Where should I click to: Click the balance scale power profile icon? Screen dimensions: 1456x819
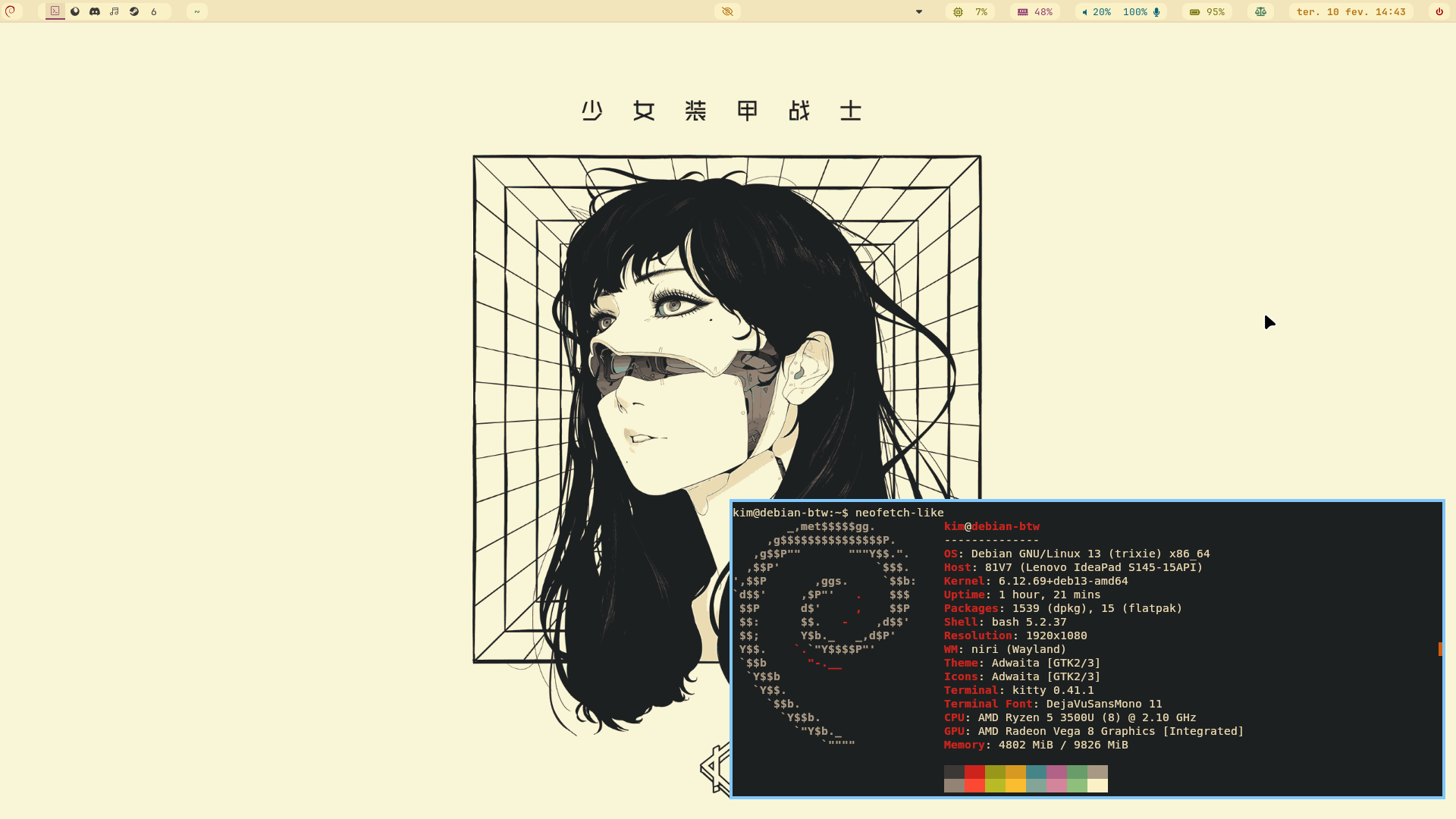pyautogui.click(x=1260, y=11)
